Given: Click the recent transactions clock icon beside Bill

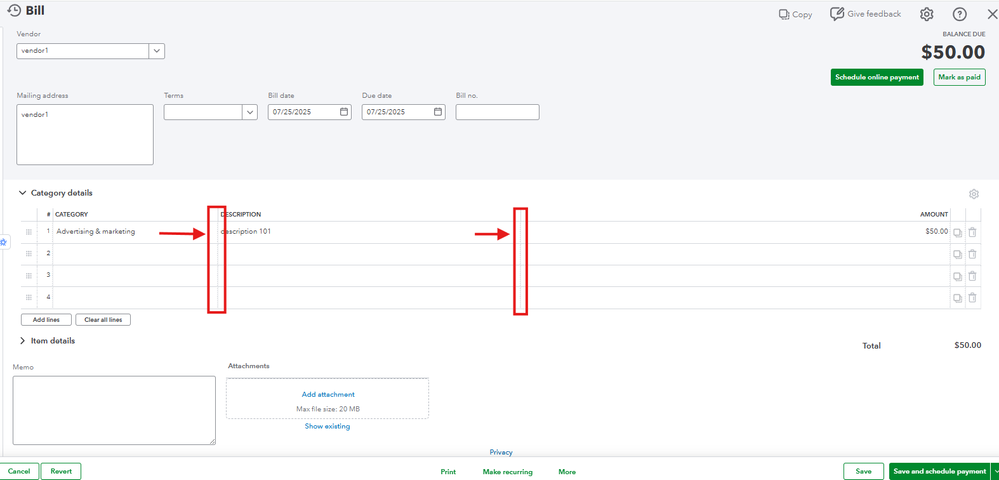Looking at the screenshot, I should 13,11.
